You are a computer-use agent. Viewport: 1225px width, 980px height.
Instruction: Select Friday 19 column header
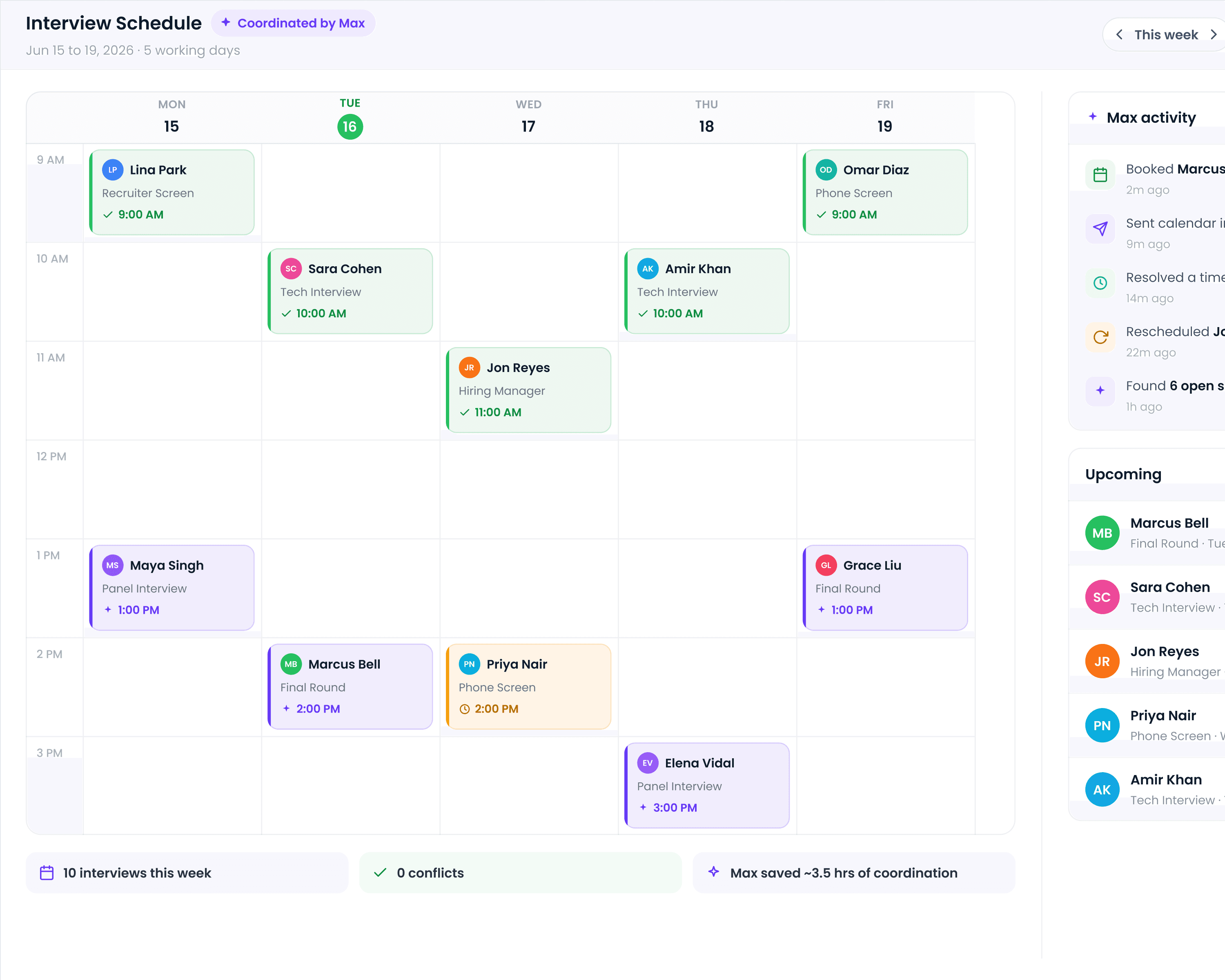(x=885, y=118)
